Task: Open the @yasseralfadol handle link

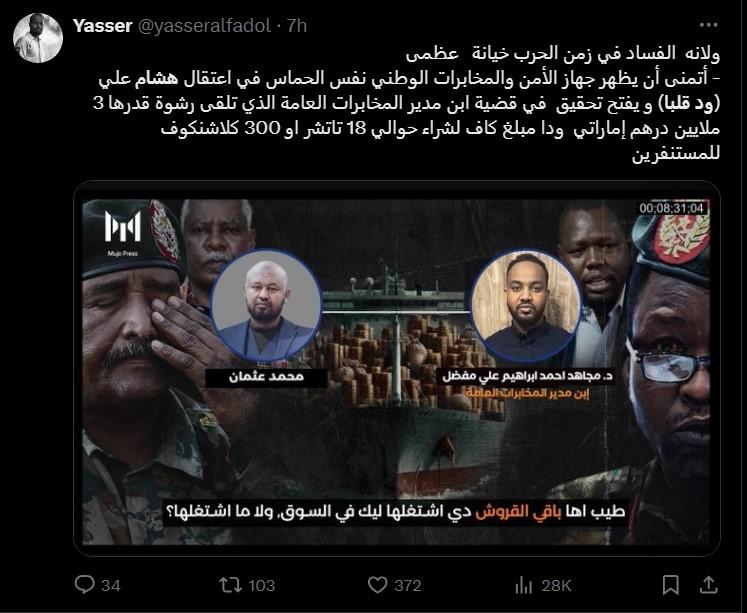Action: coord(204,26)
